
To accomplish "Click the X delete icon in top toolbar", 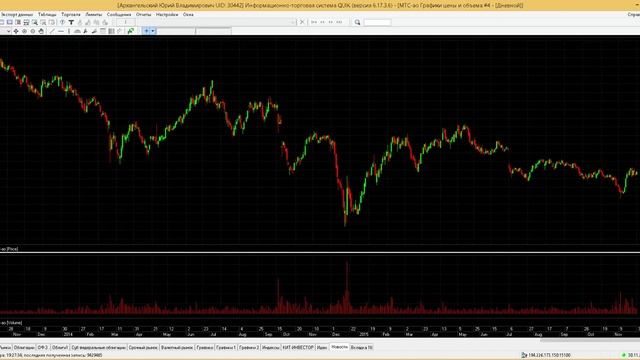I will click(x=302, y=22).
